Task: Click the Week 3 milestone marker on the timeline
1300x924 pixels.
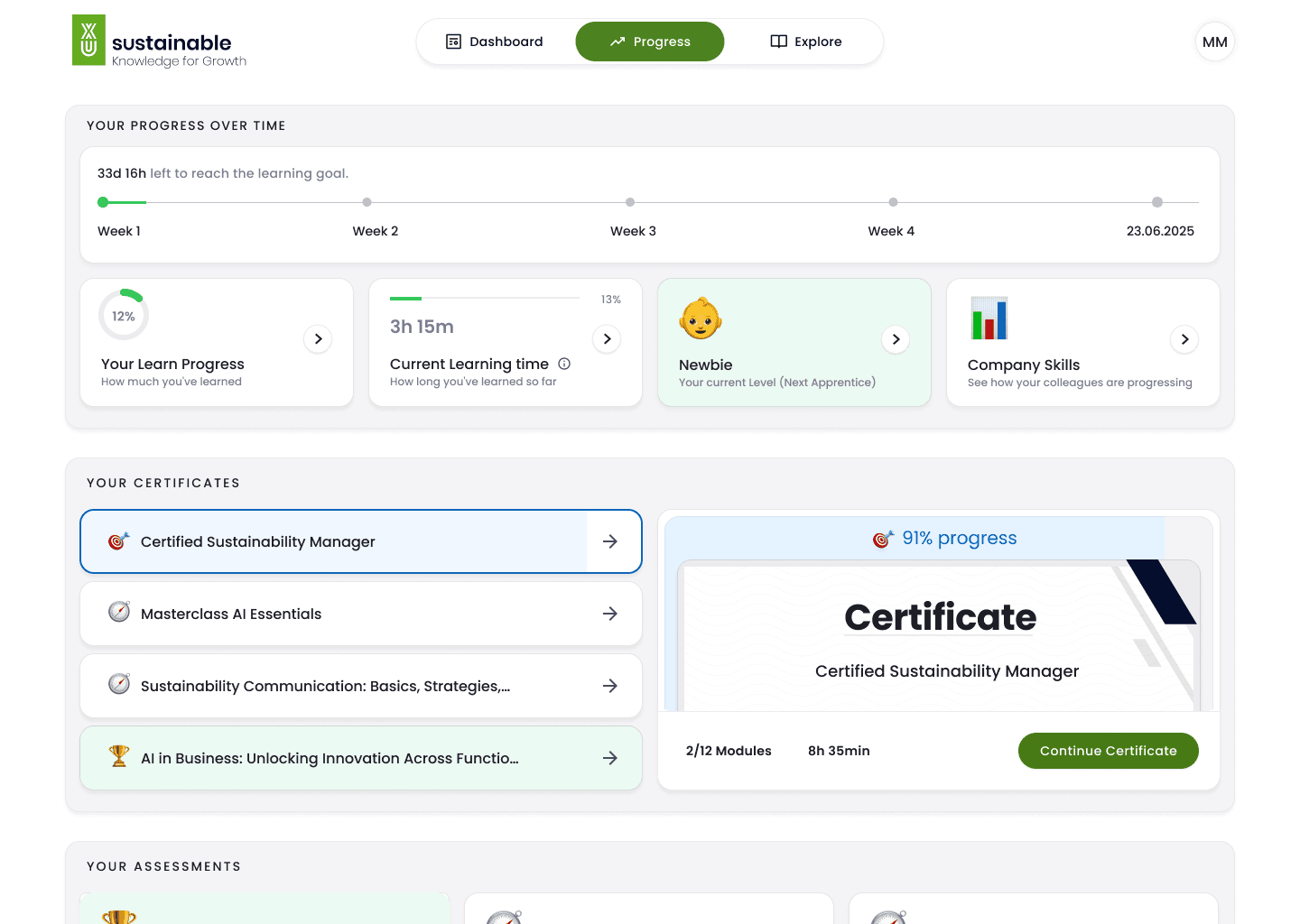Action: 630,202
